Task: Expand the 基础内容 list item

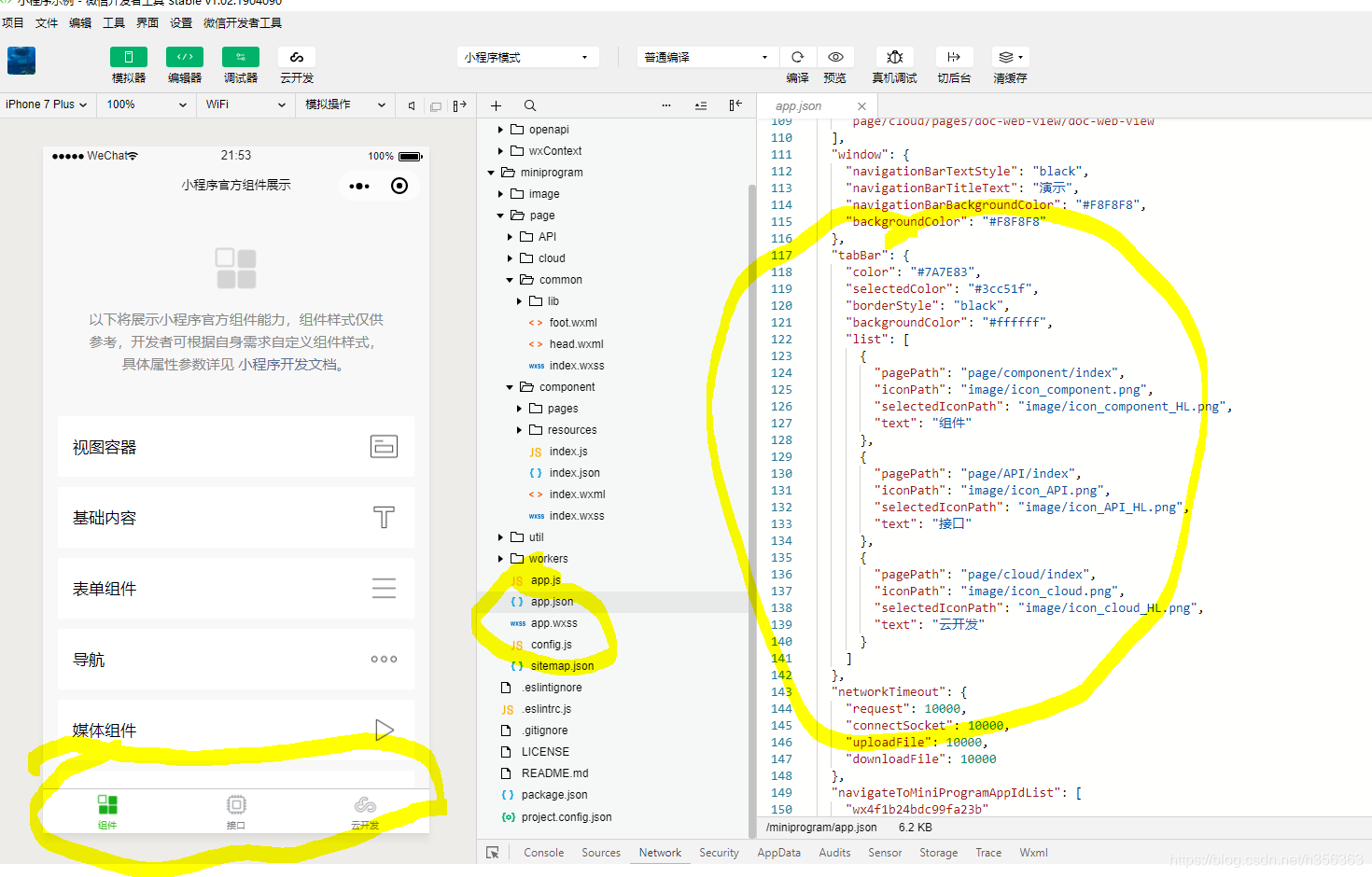Action: [236, 518]
